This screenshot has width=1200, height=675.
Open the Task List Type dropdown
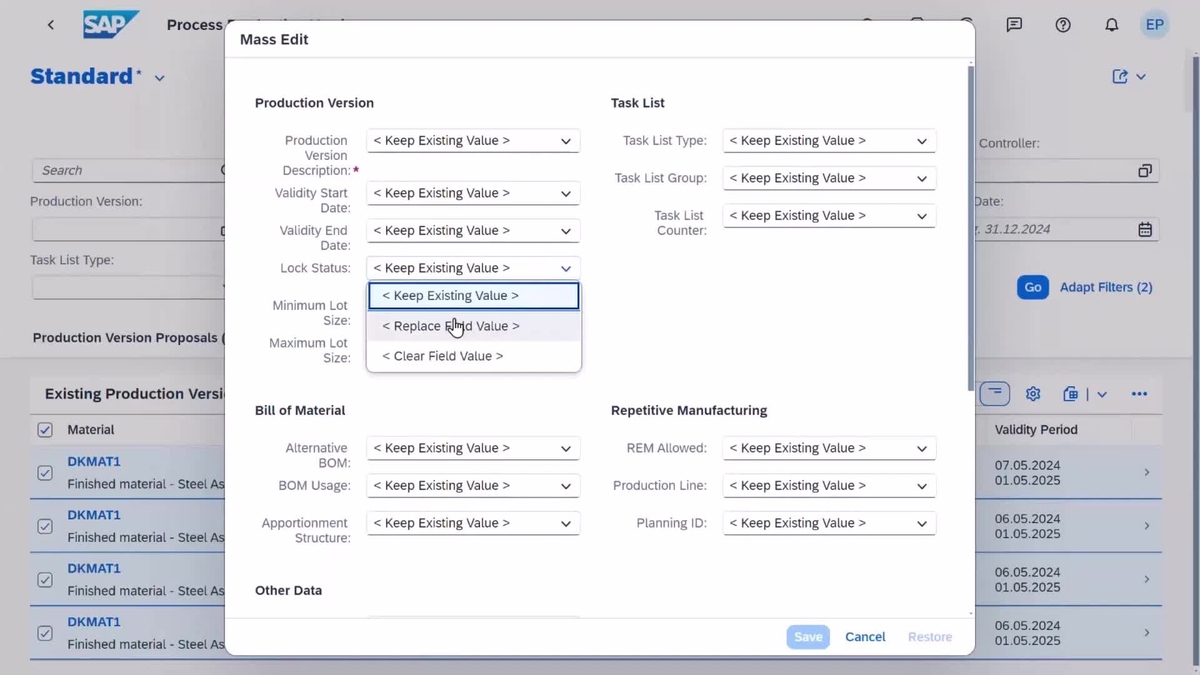click(828, 140)
